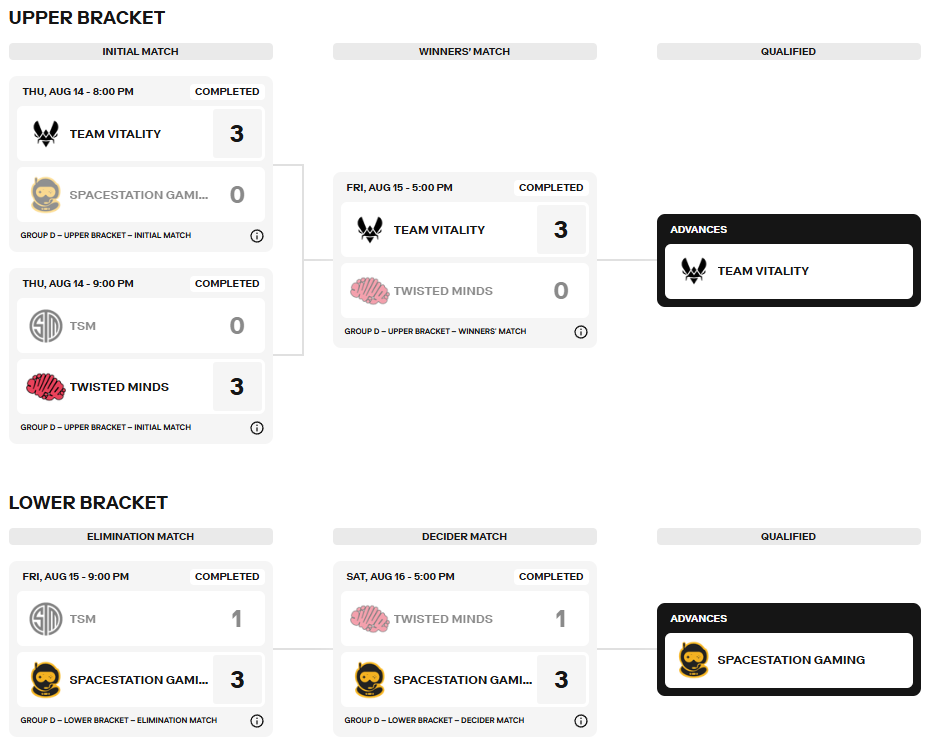Click Completed badge on Aug 14 8:00 PM match
This screenshot has width=942, height=754.
227,92
